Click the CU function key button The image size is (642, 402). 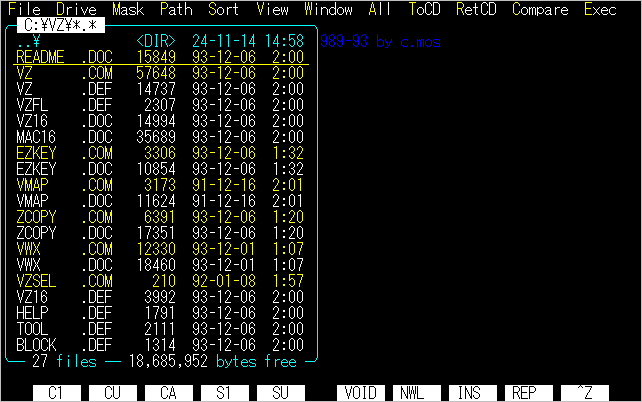(x=113, y=393)
